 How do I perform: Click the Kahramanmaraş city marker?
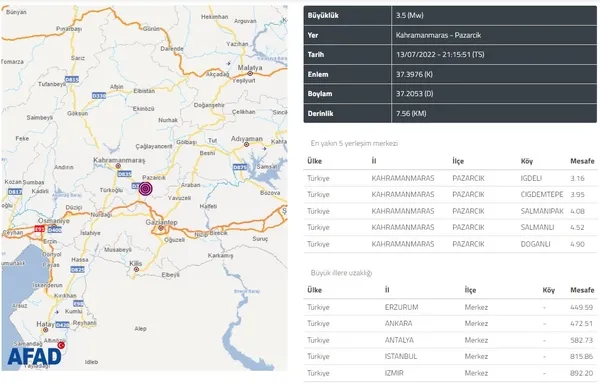click(118, 166)
